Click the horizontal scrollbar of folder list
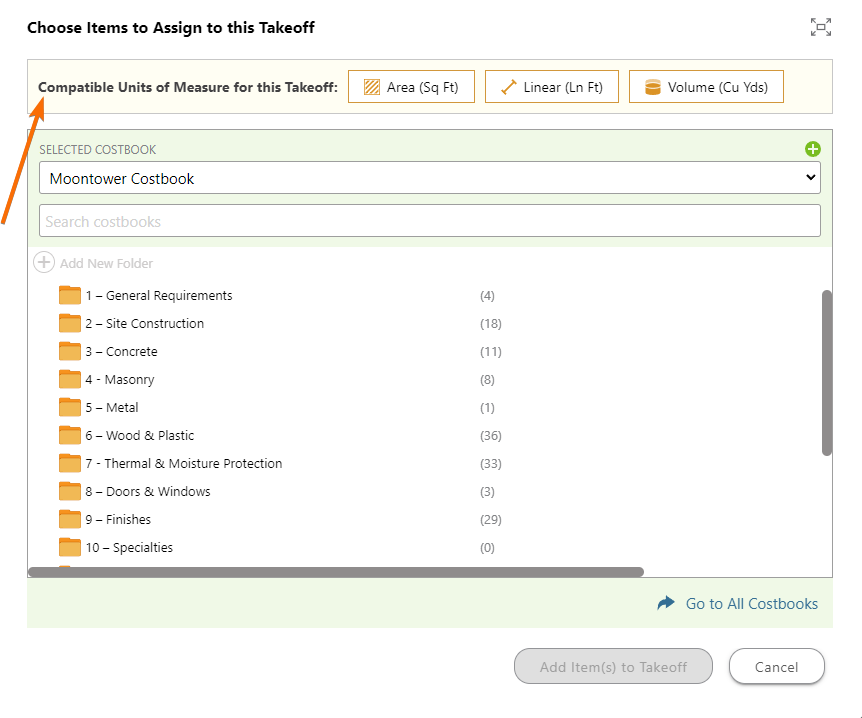Viewport: 862px width, 718px height. point(336,572)
